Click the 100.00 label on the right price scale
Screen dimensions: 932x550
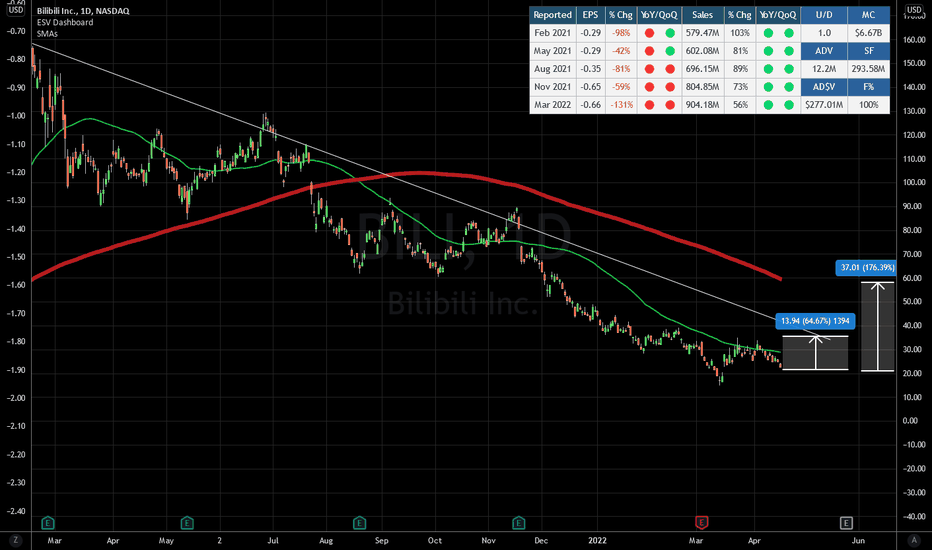point(914,183)
